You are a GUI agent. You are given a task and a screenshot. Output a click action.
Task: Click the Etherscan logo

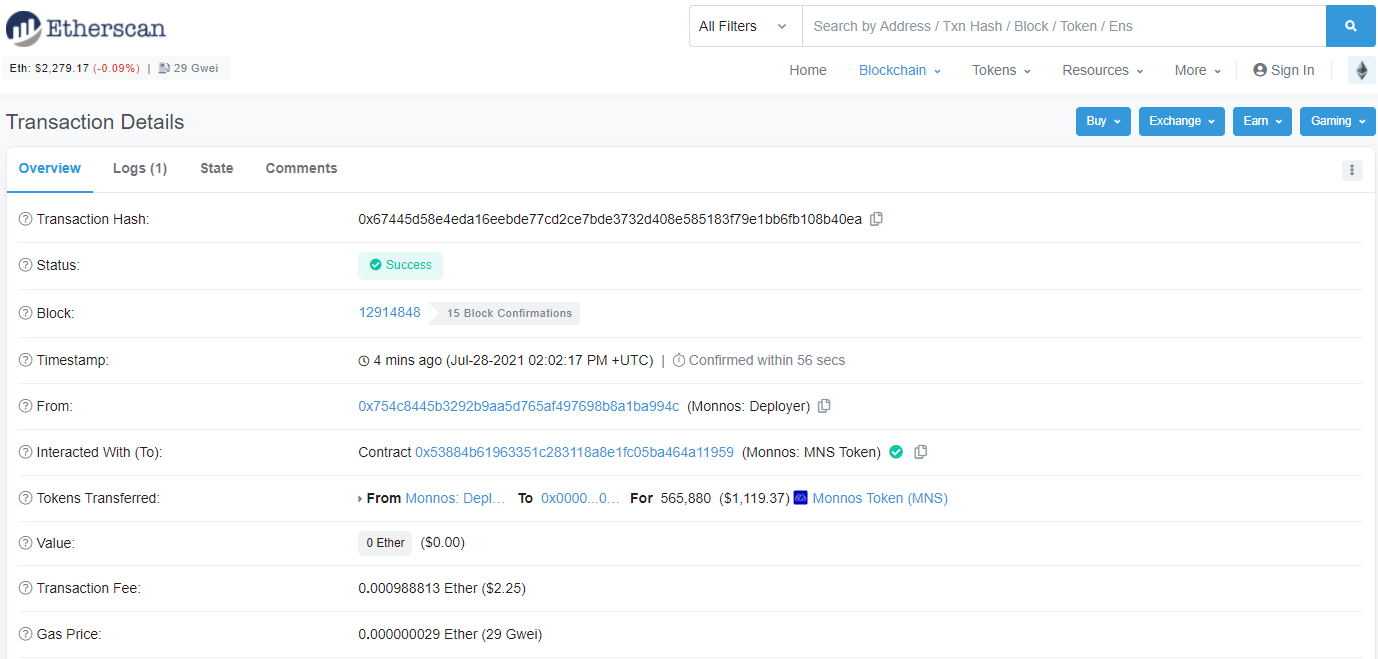coord(86,28)
